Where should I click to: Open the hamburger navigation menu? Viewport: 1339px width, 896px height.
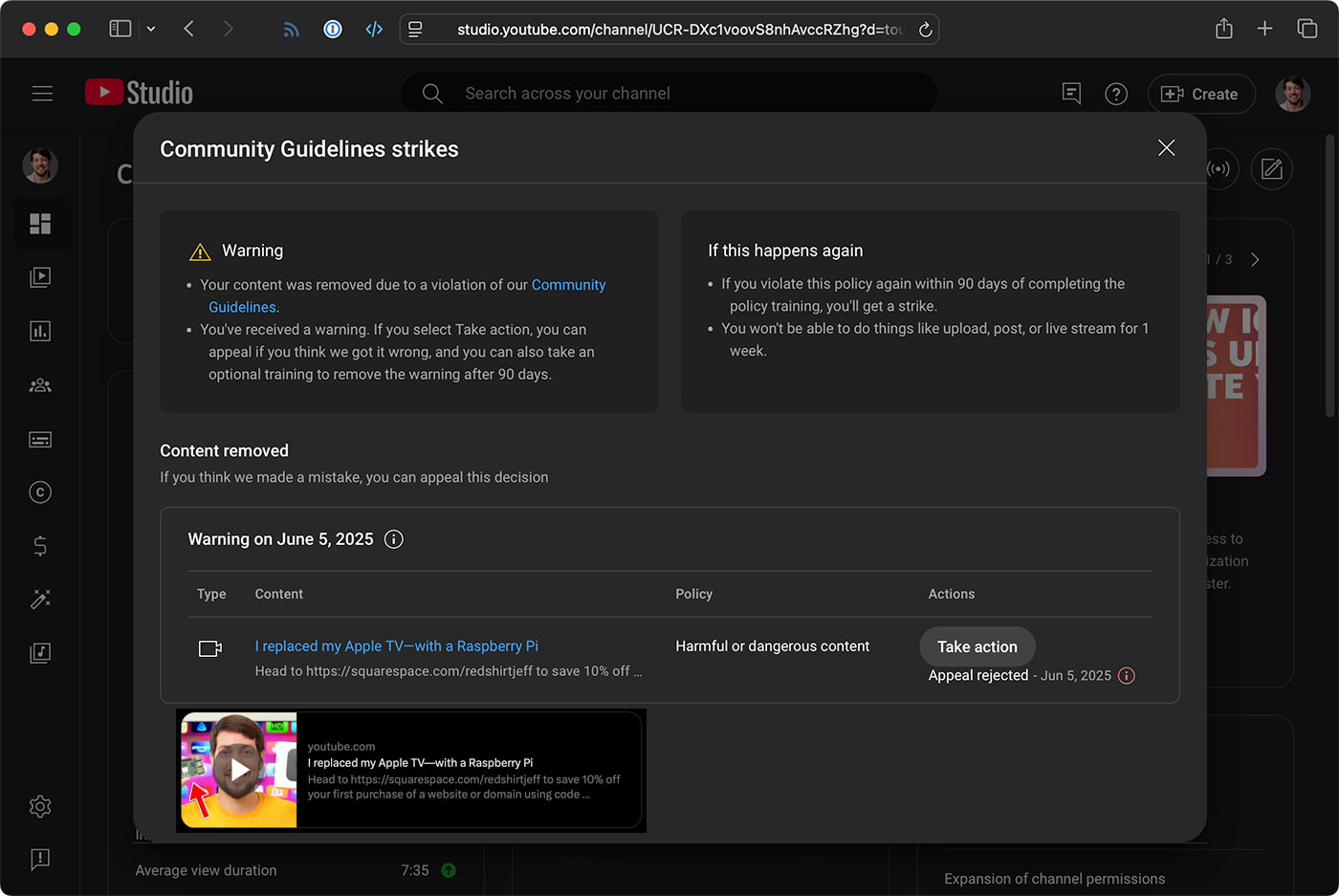point(42,93)
